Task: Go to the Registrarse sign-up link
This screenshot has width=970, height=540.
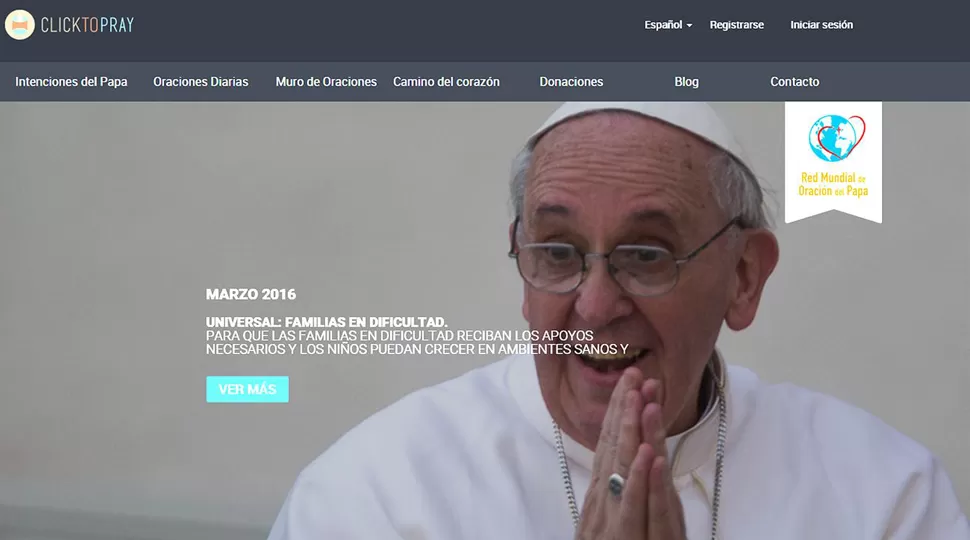Action: [736, 25]
